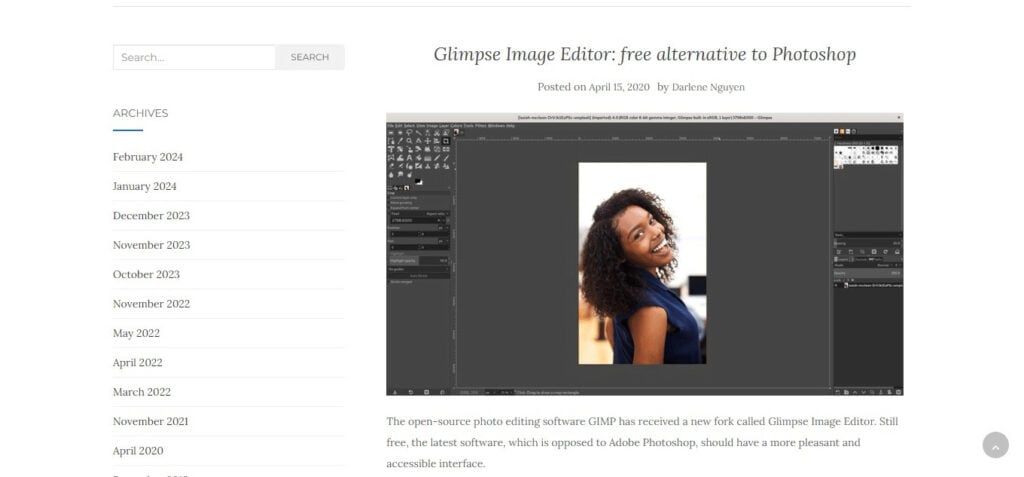Screen dimensions: 1024x477
Task: Open the April 2020 archive link
Action: (x=138, y=451)
